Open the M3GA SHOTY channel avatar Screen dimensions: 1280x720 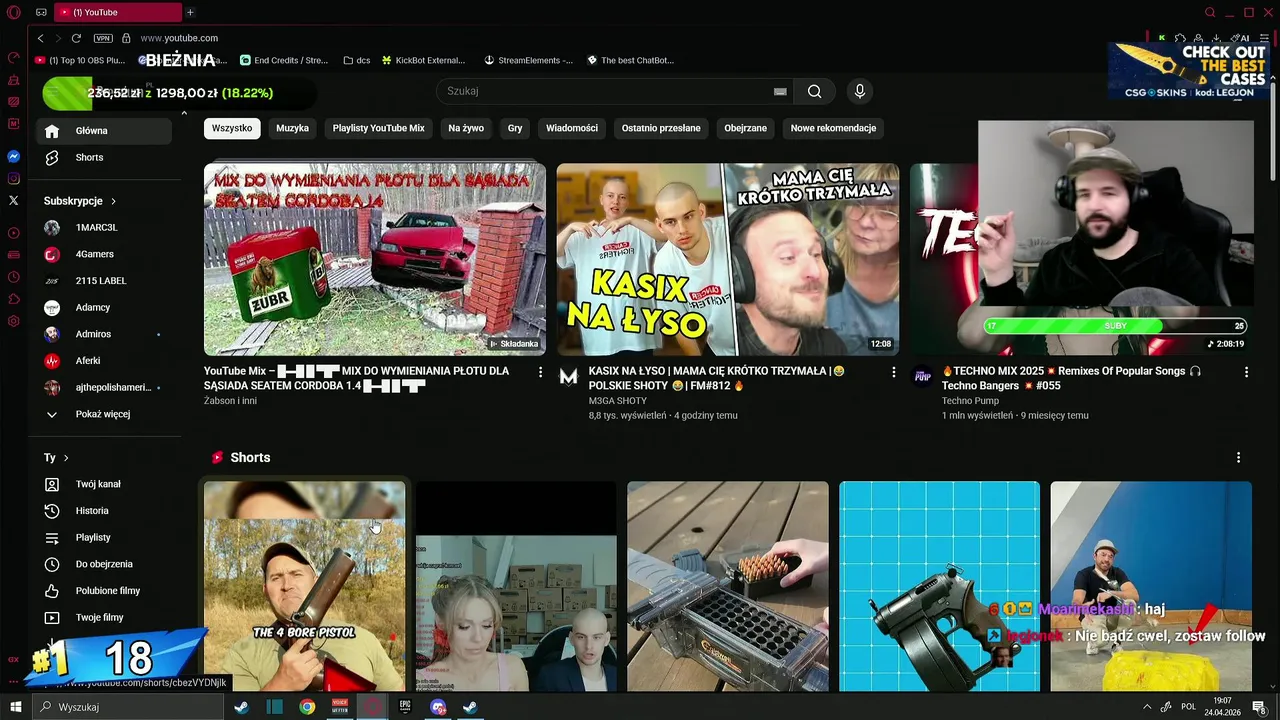click(568, 377)
